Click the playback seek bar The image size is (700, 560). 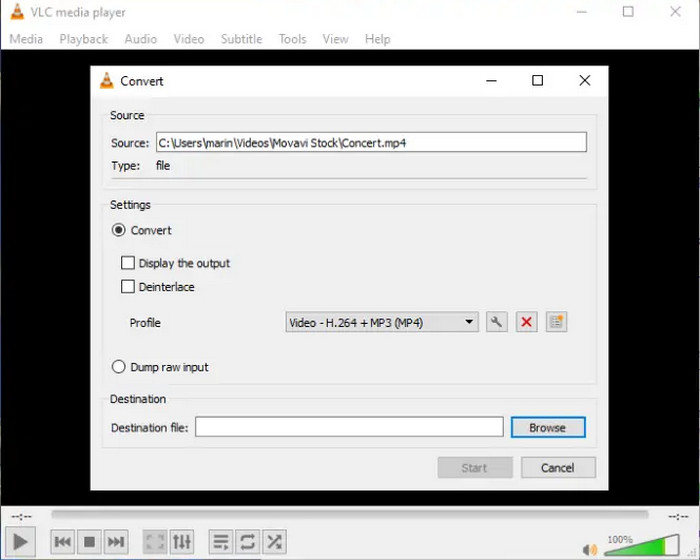350,514
